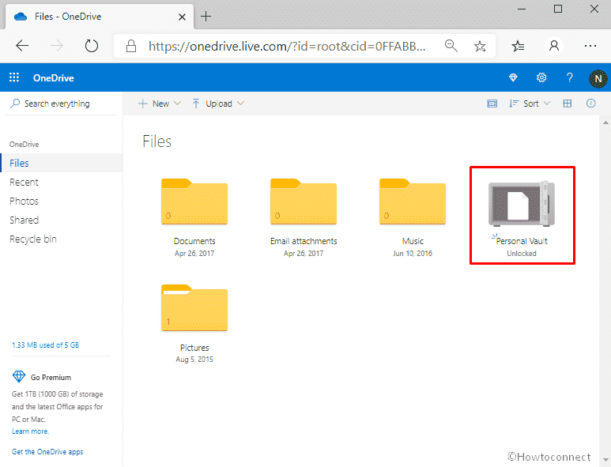
Task: Select Files in the sidebar
Action: coord(62,163)
